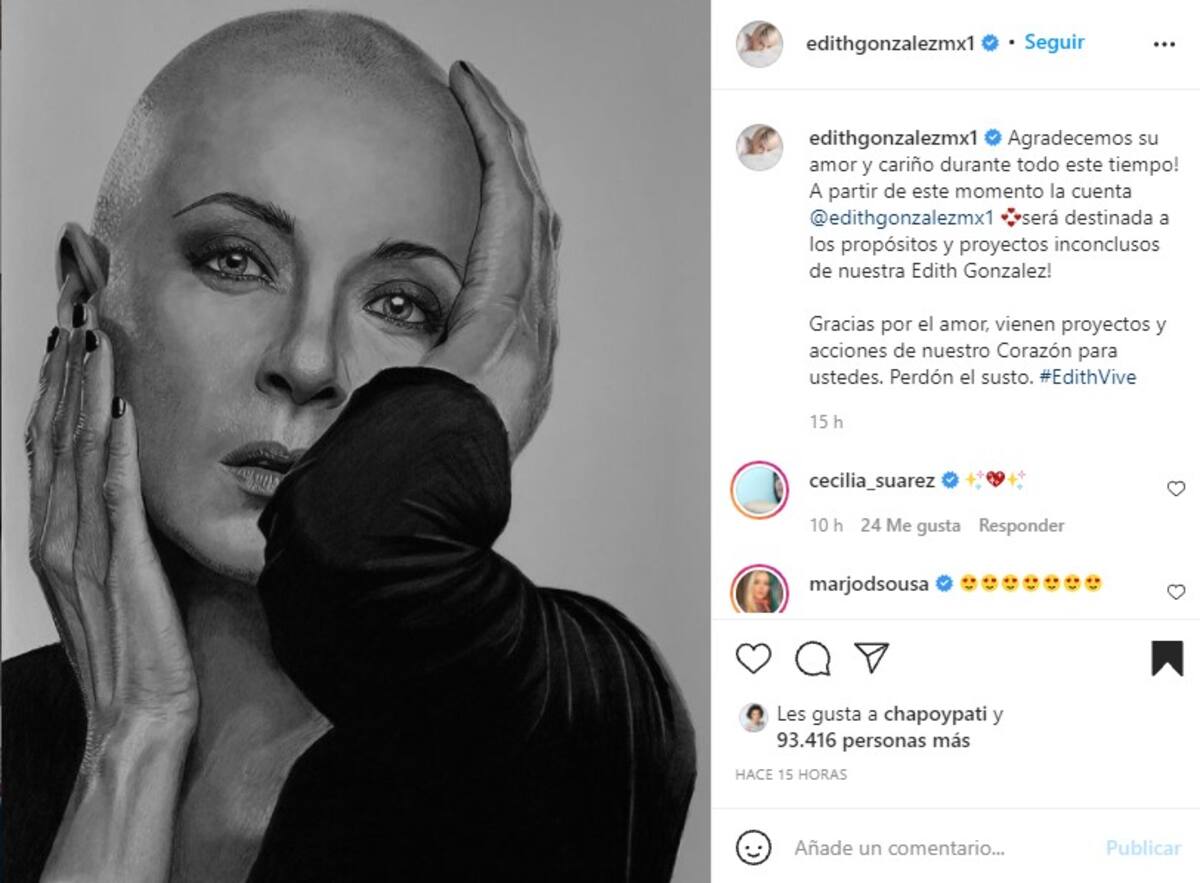Screen dimensions: 1200x883
Task: Click the Seguir follow button
Action: point(1054,43)
